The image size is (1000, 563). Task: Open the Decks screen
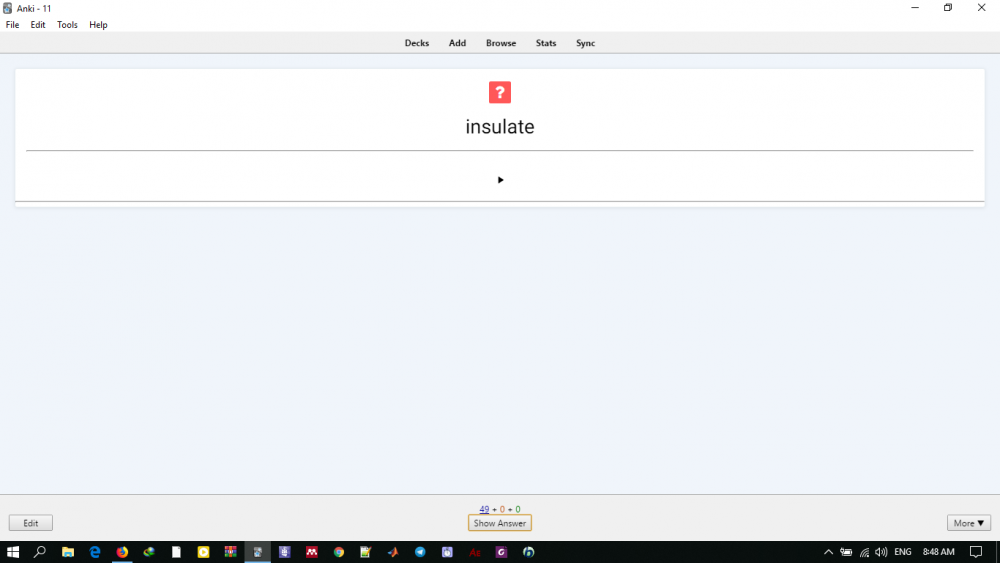point(417,43)
